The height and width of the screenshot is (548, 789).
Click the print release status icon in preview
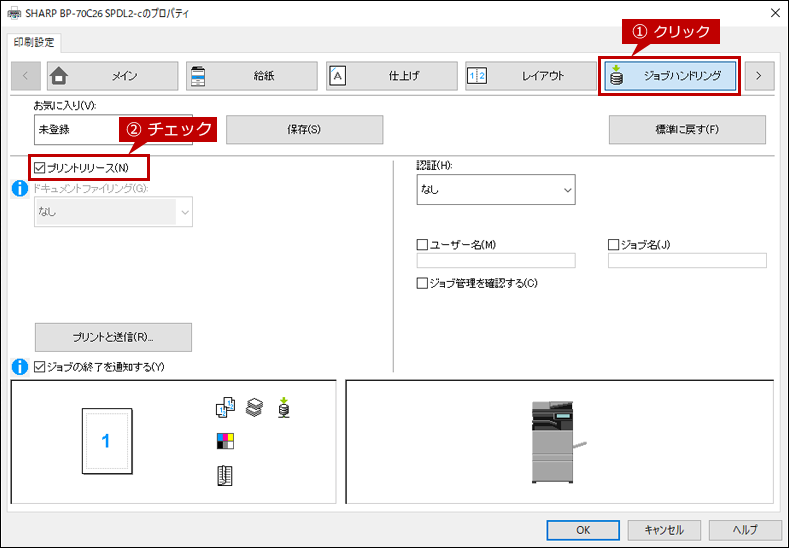point(284,408)
